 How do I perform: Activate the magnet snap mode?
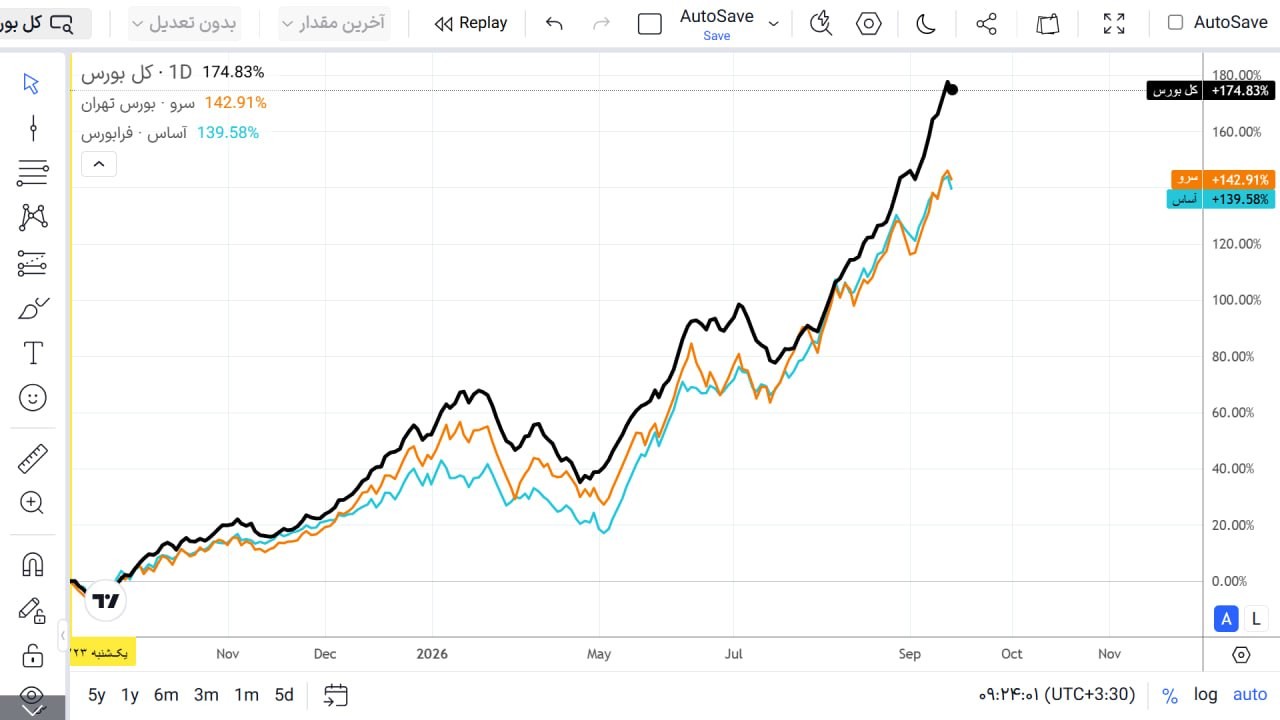click(x=32, y=565)
